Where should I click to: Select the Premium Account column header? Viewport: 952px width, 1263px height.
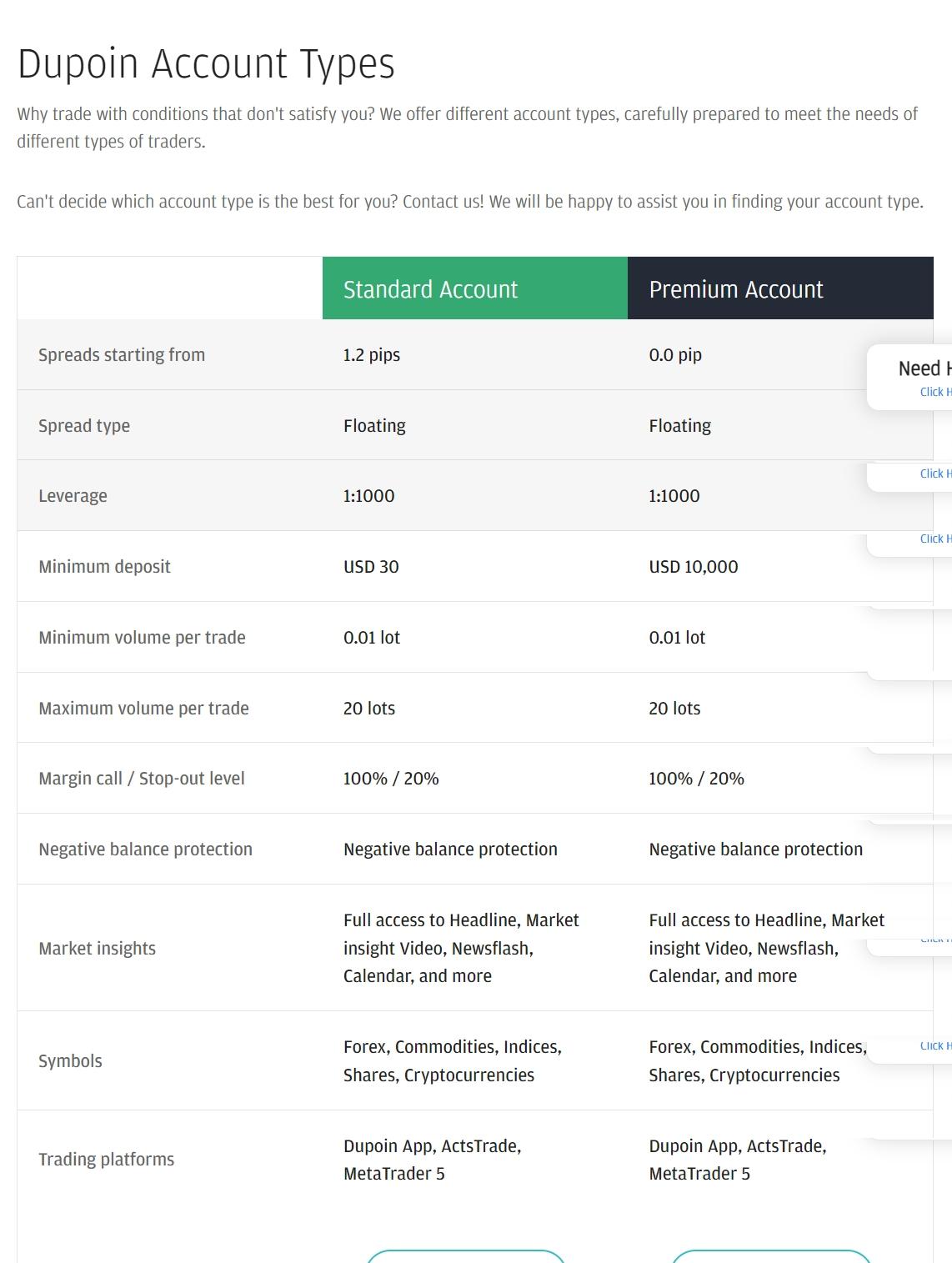click(x=780, y=288)
